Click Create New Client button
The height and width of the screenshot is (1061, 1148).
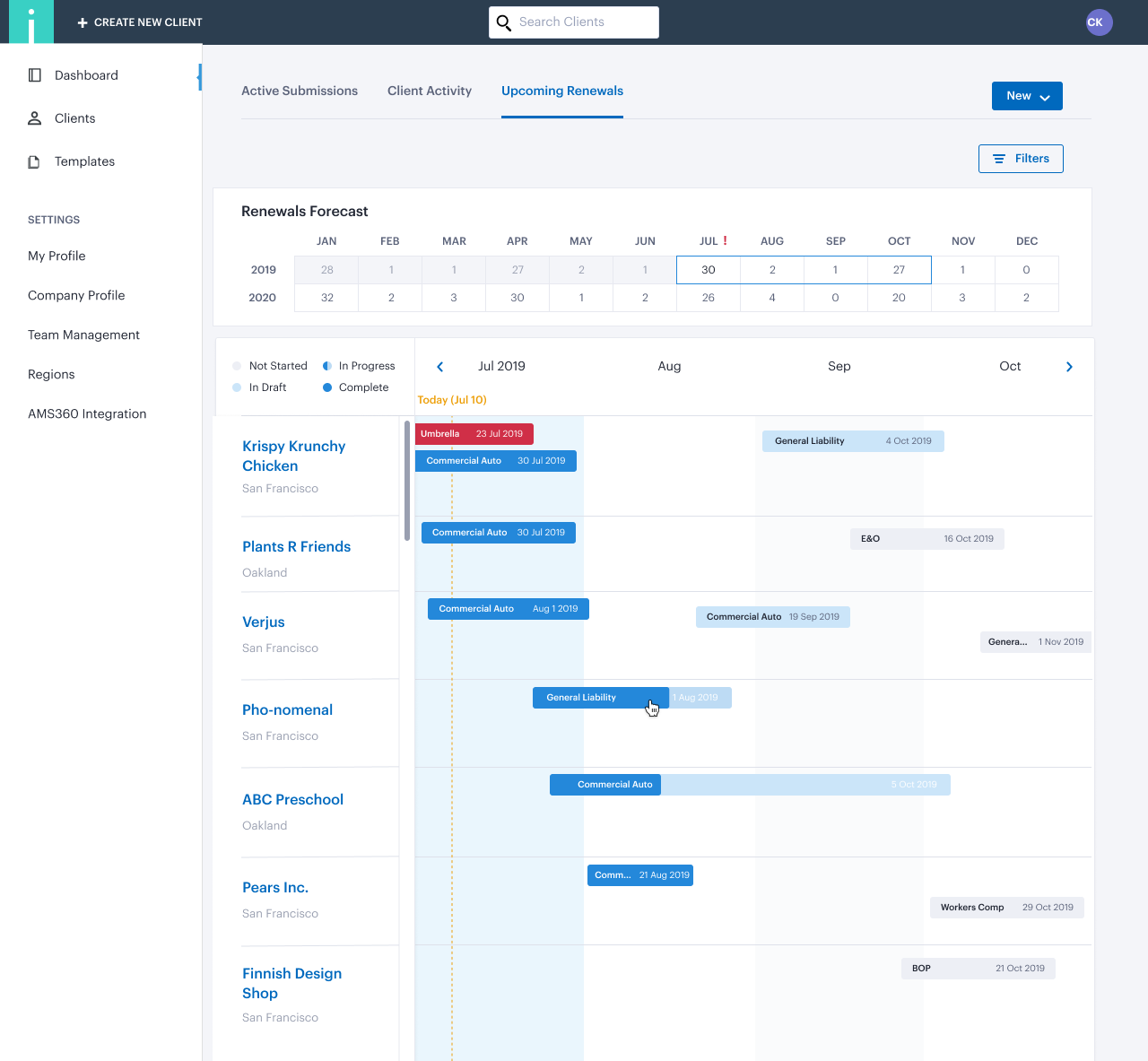pos(140,22)
